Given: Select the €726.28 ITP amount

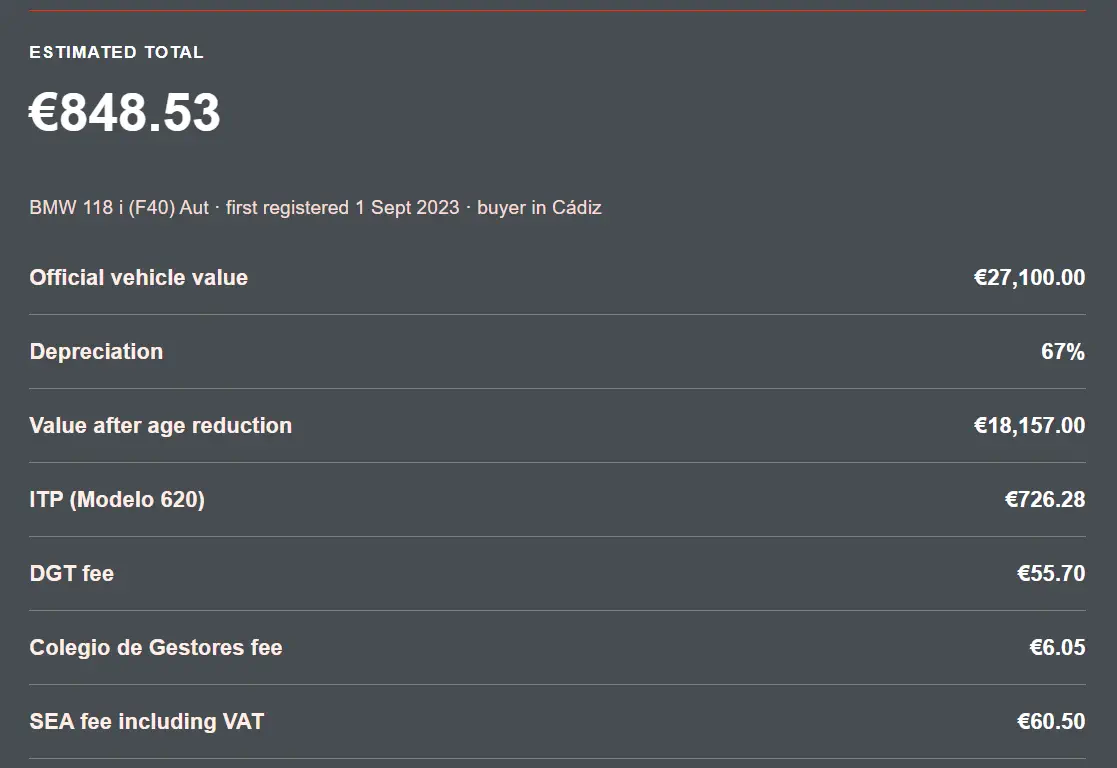Looking at the screenshot, I should coord(1045,499).
